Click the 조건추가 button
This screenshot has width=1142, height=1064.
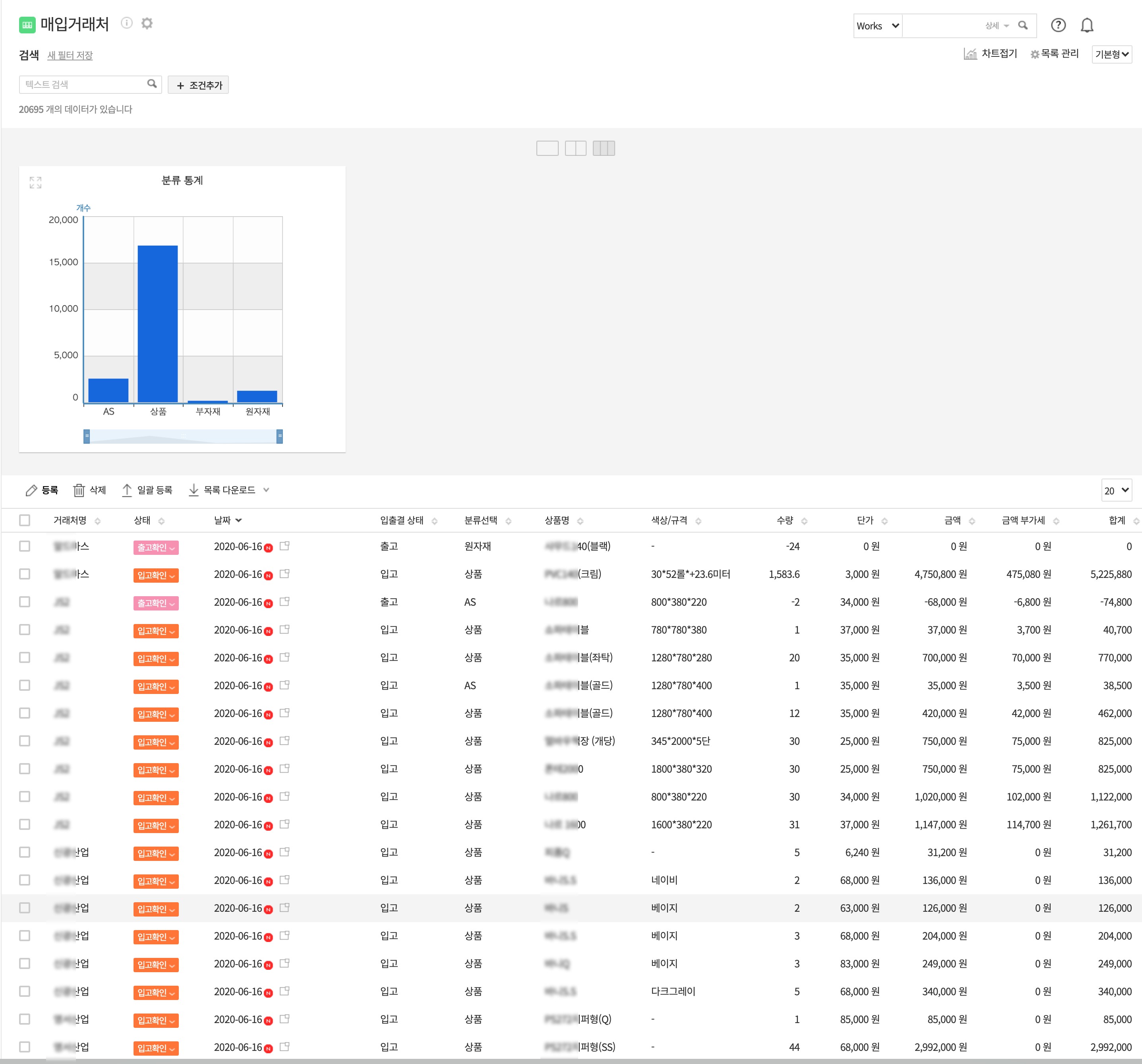(x=198, y=85)
